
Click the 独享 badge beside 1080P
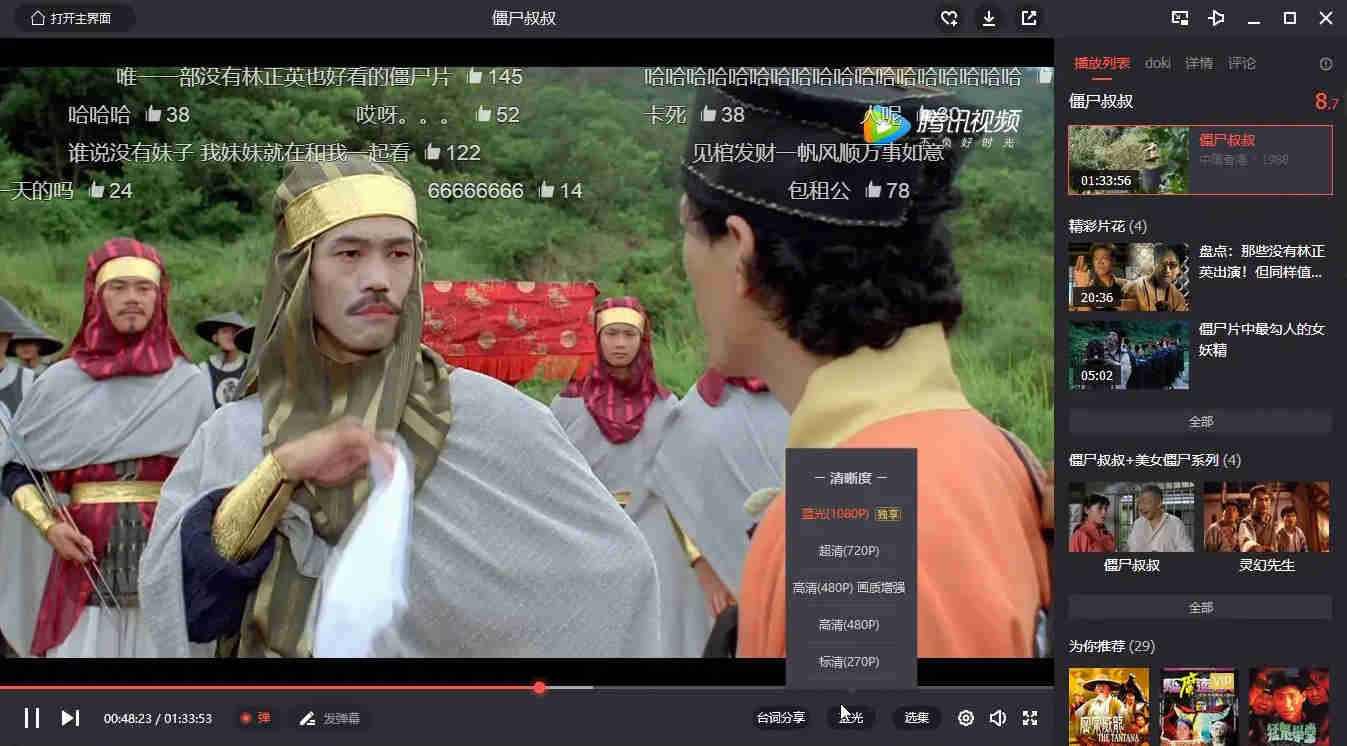[x=888, y=514]
